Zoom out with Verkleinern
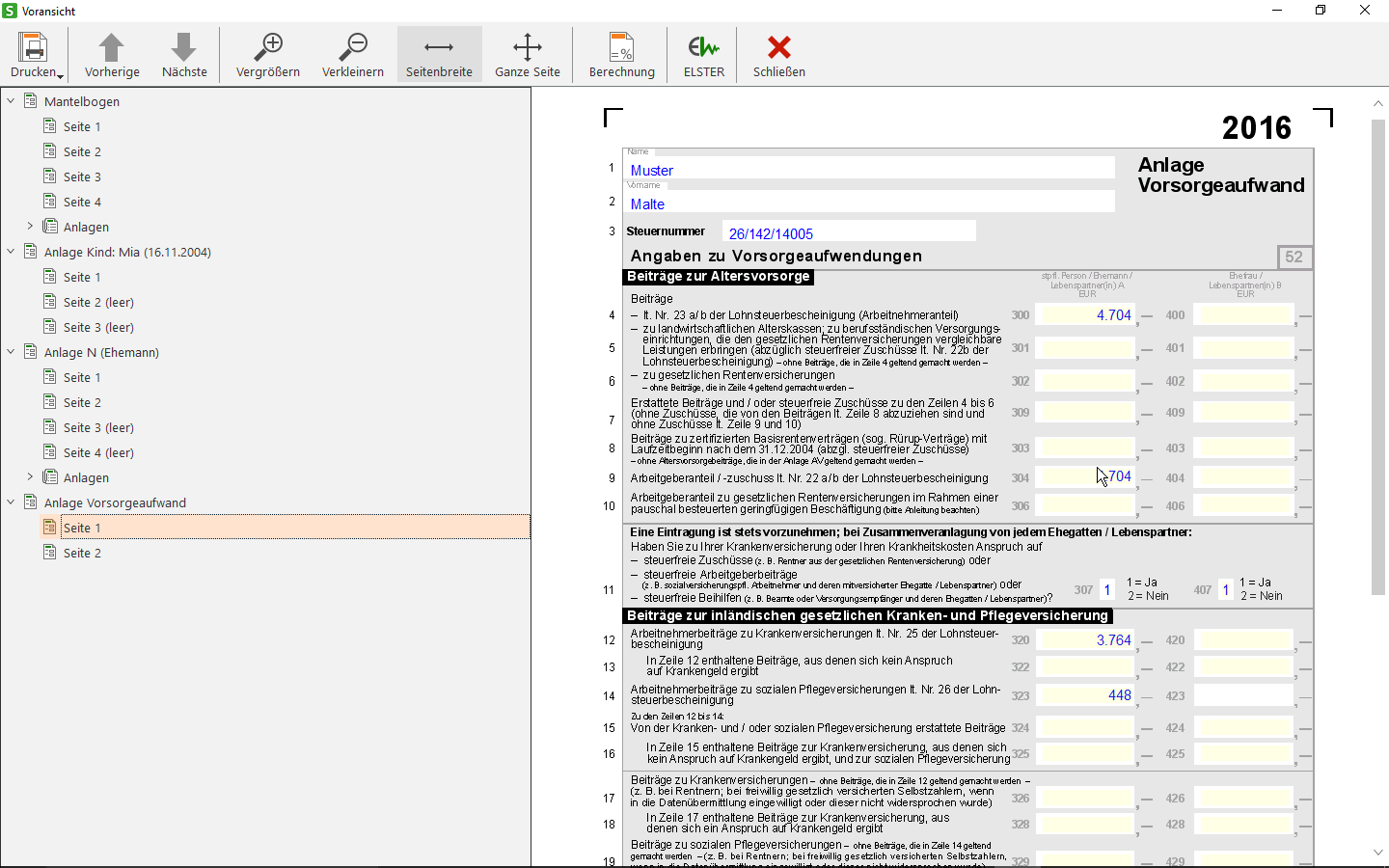This screenshot has width=1389, height=868. point(353,54)
